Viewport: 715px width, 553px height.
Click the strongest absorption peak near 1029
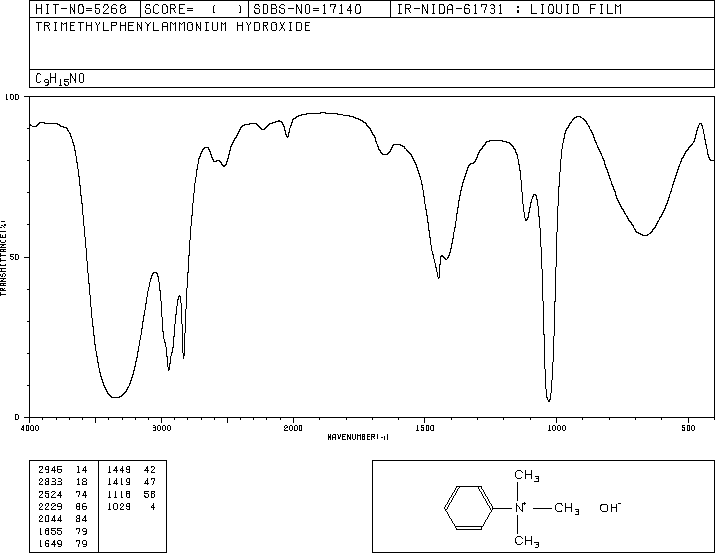pyautogui.click(x=549, y=399)
